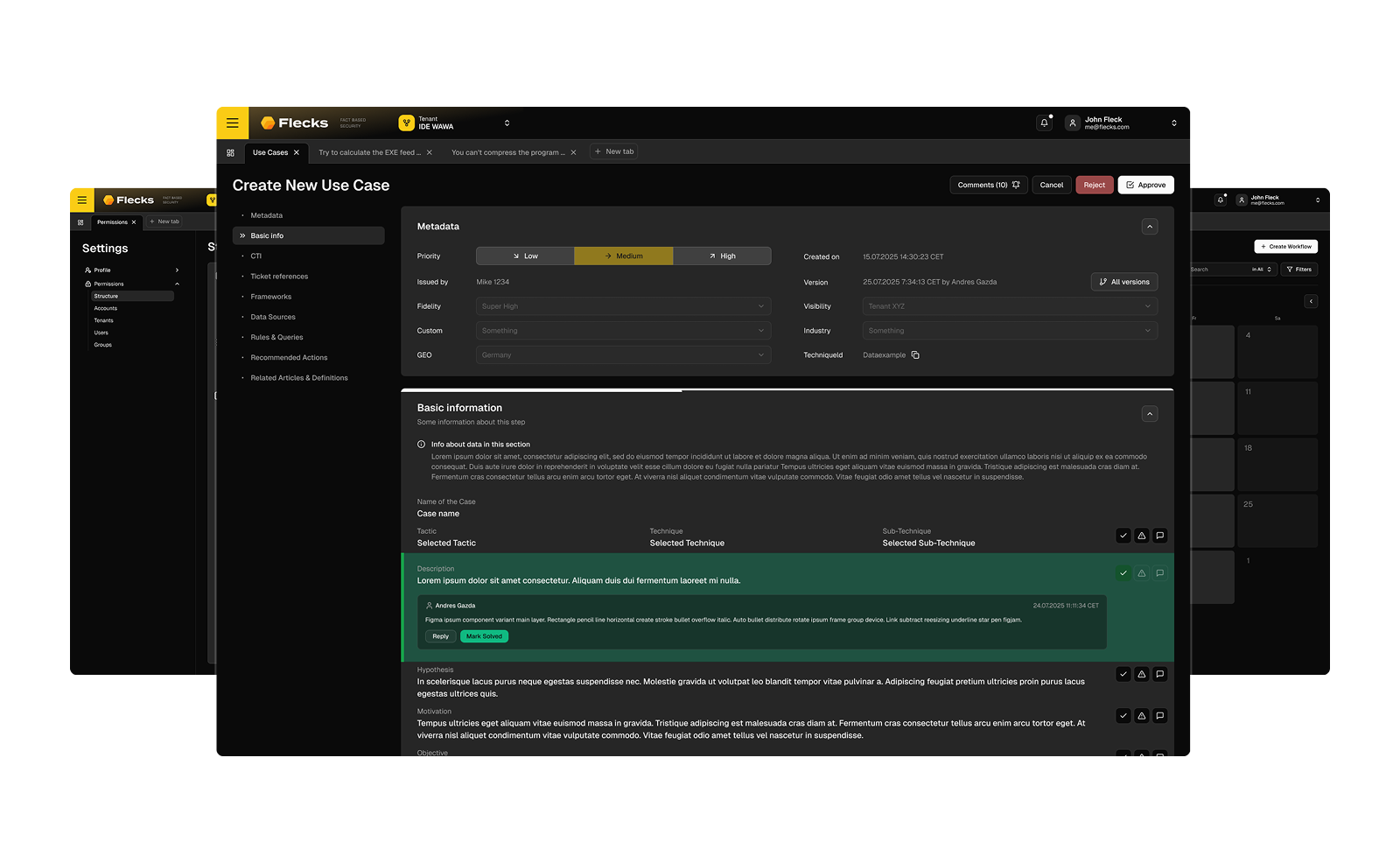Screen dimensions: 1400x863
Task: Tick the checkmark on Description row
Action: (x=1123, y=573)
